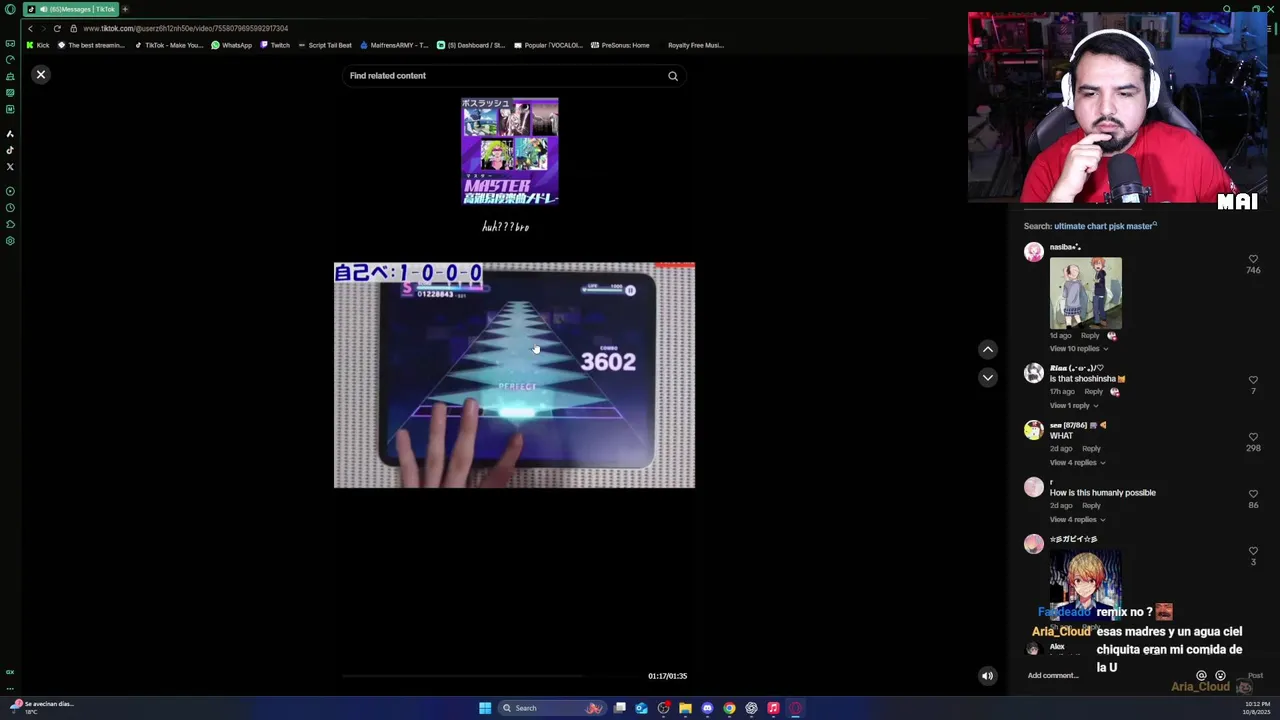This screenshot has height=720, width=1280.
Task: Open search link 'ultimate chart pjsk master'
Action: click(x=1105, y=226)
